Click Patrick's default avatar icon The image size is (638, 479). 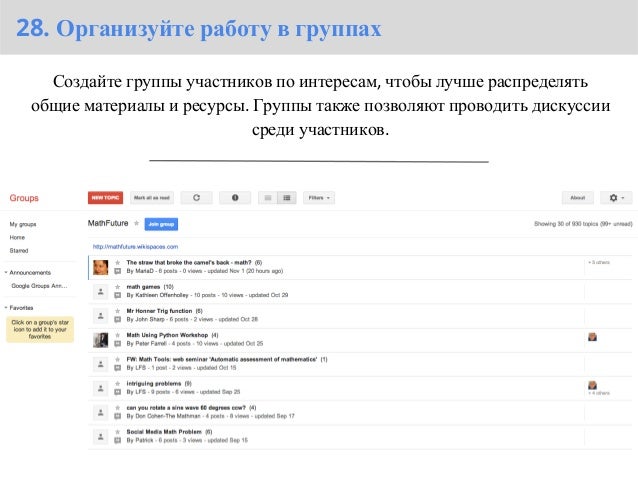point(101,437)
